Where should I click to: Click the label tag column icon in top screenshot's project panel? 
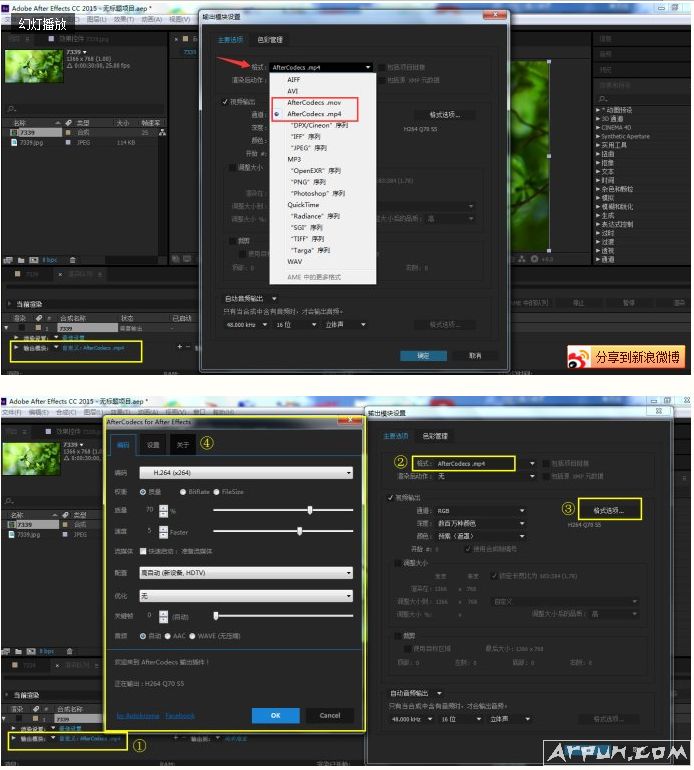pyautogui.click(x=68, y=123)
